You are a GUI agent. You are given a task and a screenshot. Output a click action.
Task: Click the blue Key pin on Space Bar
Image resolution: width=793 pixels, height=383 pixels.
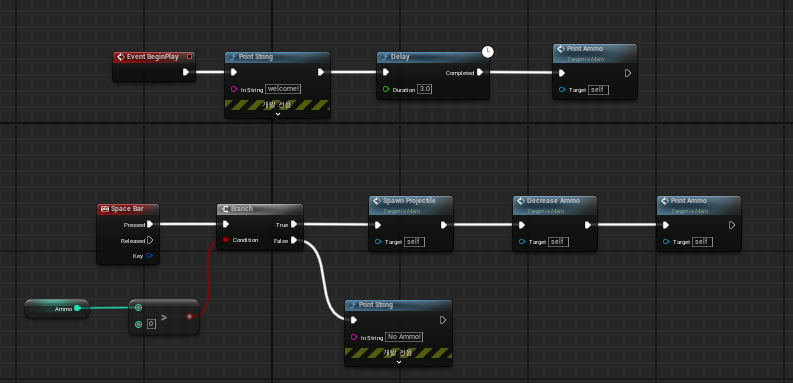pyautogui.click(x=149, y=256)
